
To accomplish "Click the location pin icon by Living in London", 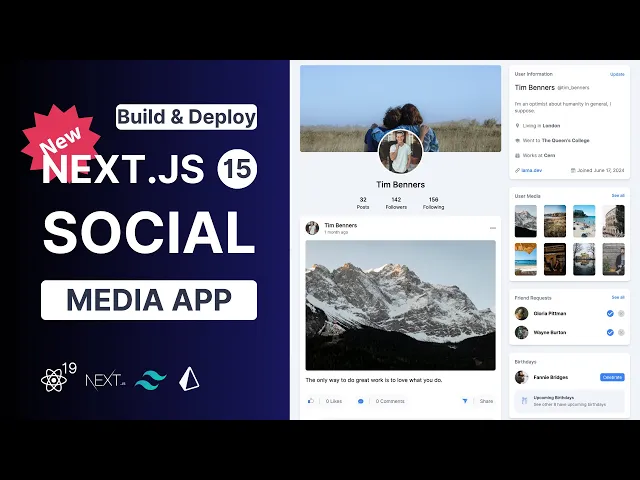I will 518,126.
